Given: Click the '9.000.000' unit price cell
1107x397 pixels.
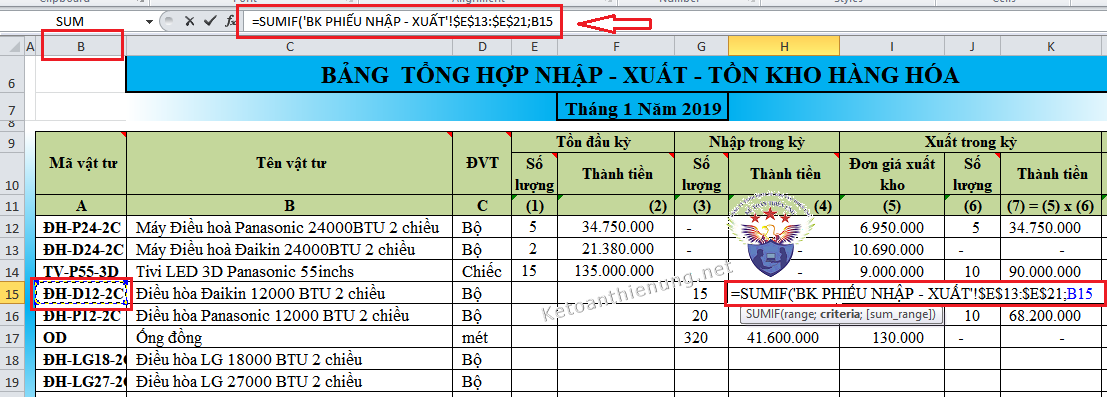Looking at the screenshot, I should coord(892,271).
